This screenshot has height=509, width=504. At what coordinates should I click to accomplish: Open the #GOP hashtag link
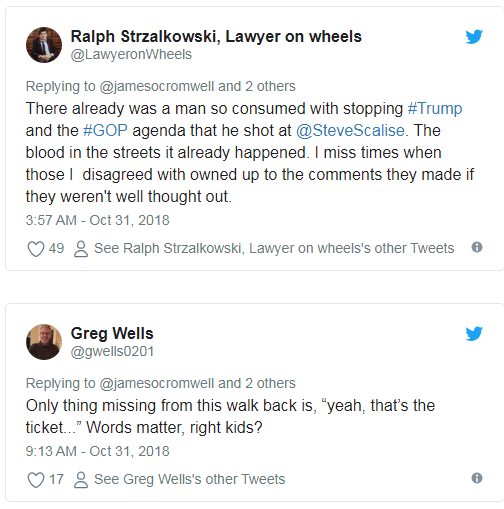[105, 130]
